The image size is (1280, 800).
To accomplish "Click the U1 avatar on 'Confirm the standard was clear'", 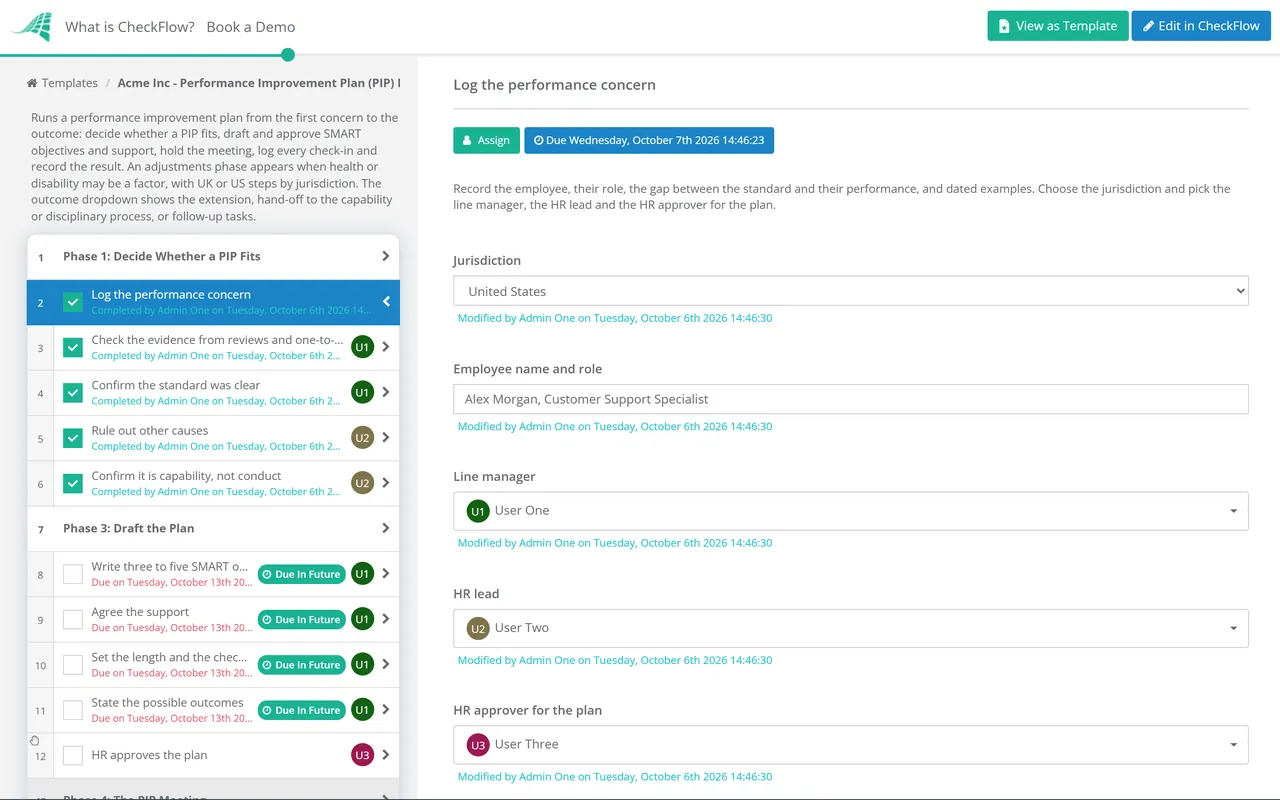I will coord(362,393).
